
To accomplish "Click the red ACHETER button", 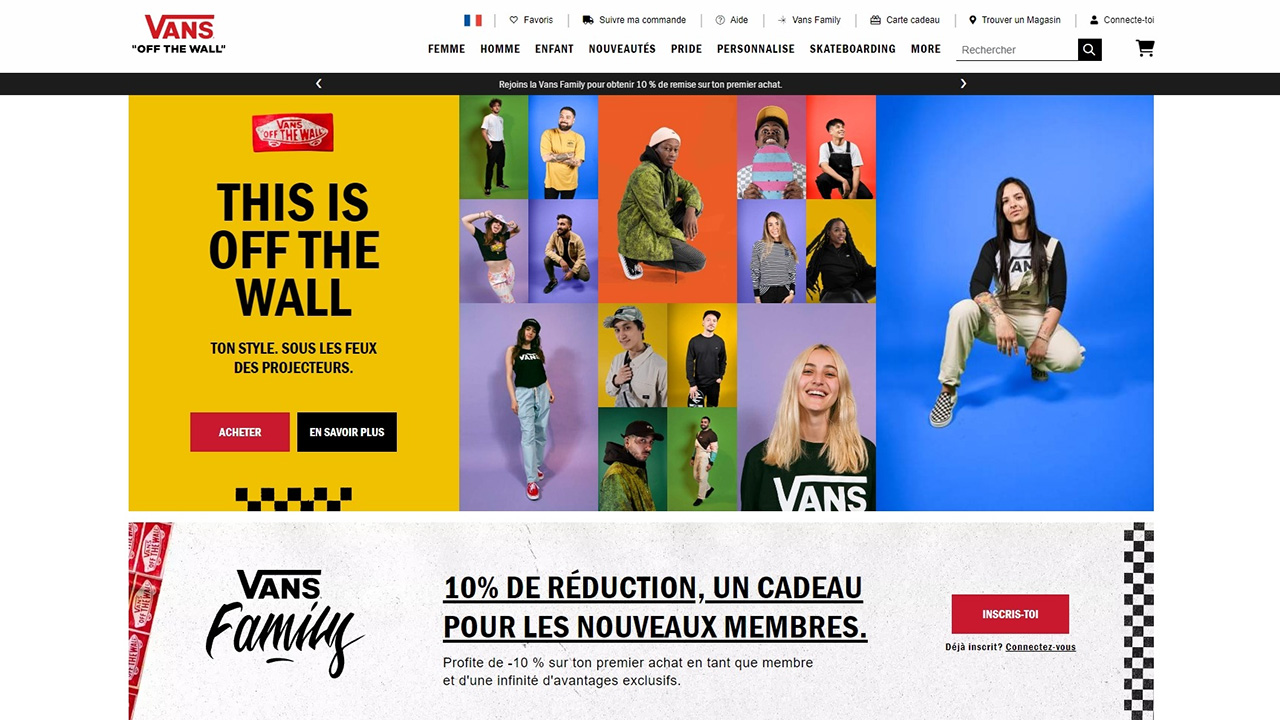I will tap(240, 432).
